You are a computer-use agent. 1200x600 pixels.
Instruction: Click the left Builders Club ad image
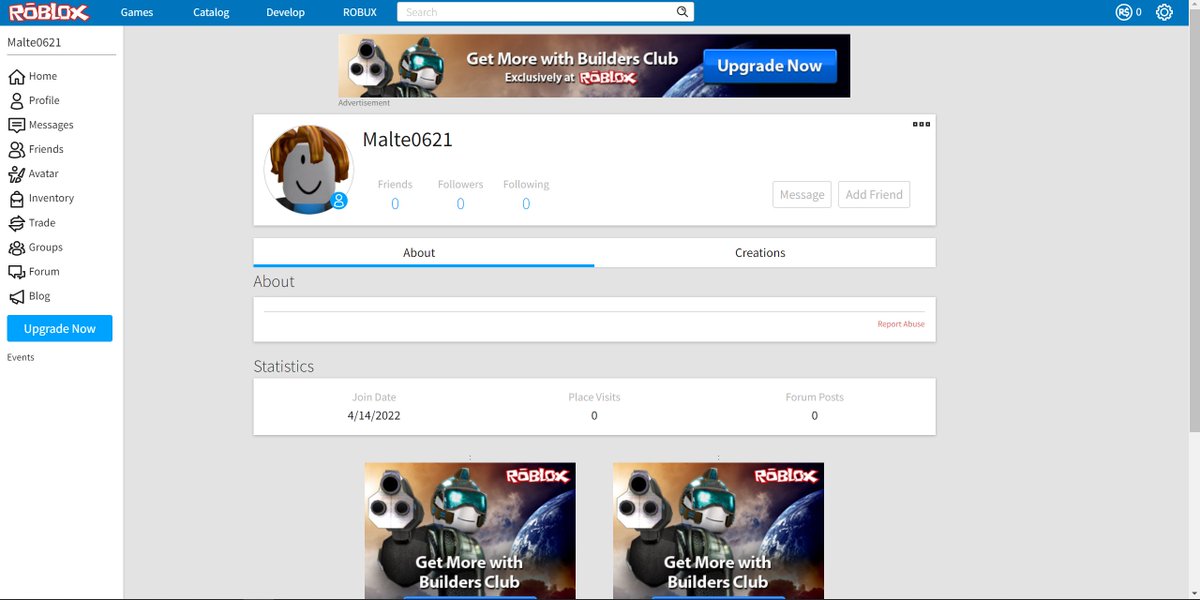click(470, 531)
